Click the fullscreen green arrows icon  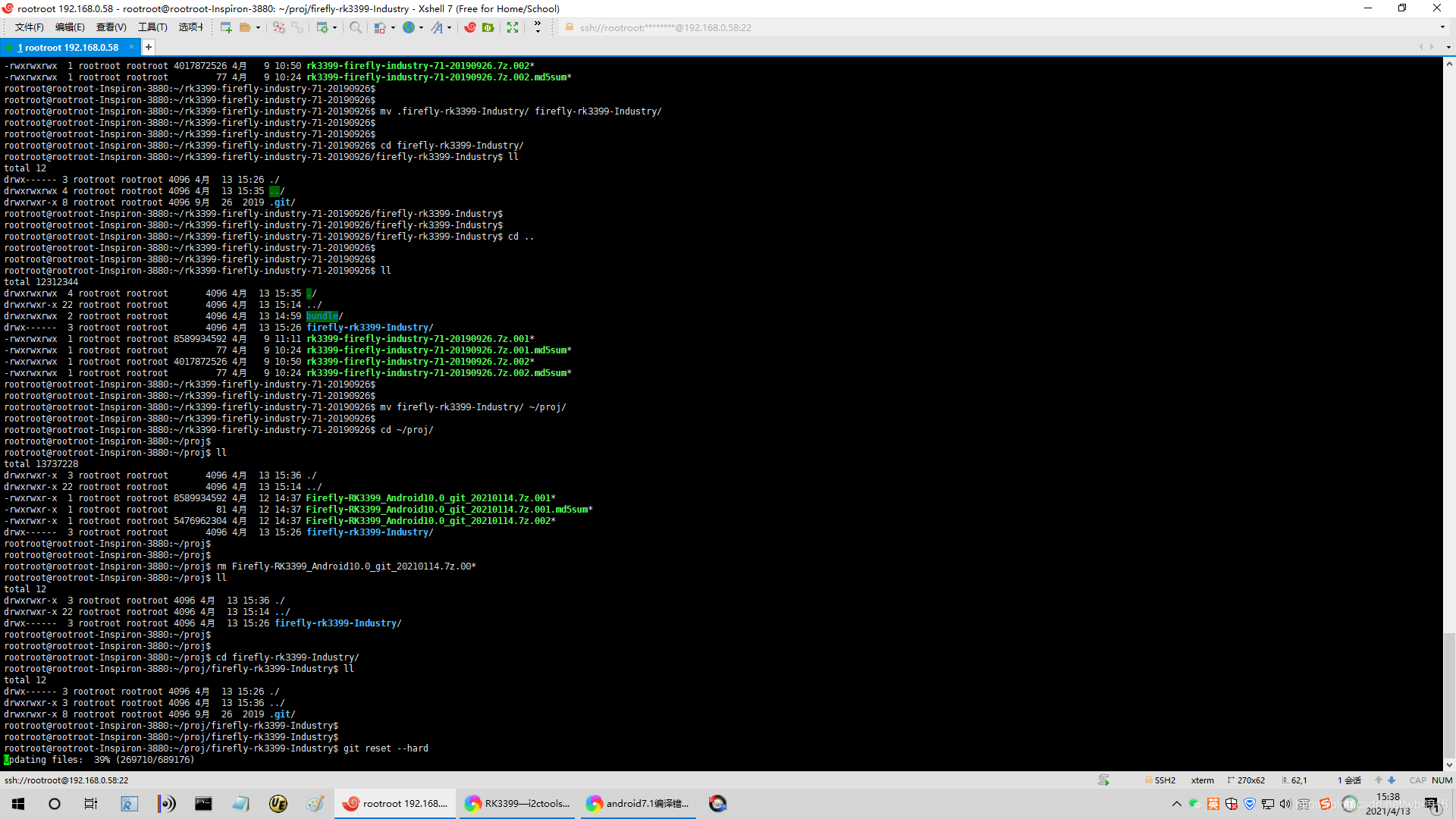click(513, 27)
